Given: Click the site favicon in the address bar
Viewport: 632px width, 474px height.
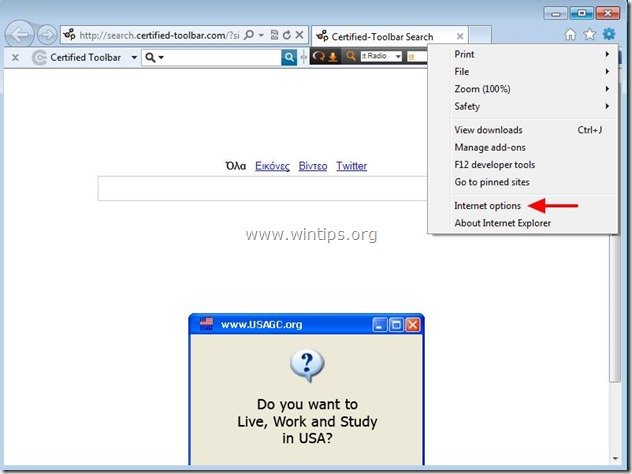Looking at the screenshot, I should coord(70,35).
